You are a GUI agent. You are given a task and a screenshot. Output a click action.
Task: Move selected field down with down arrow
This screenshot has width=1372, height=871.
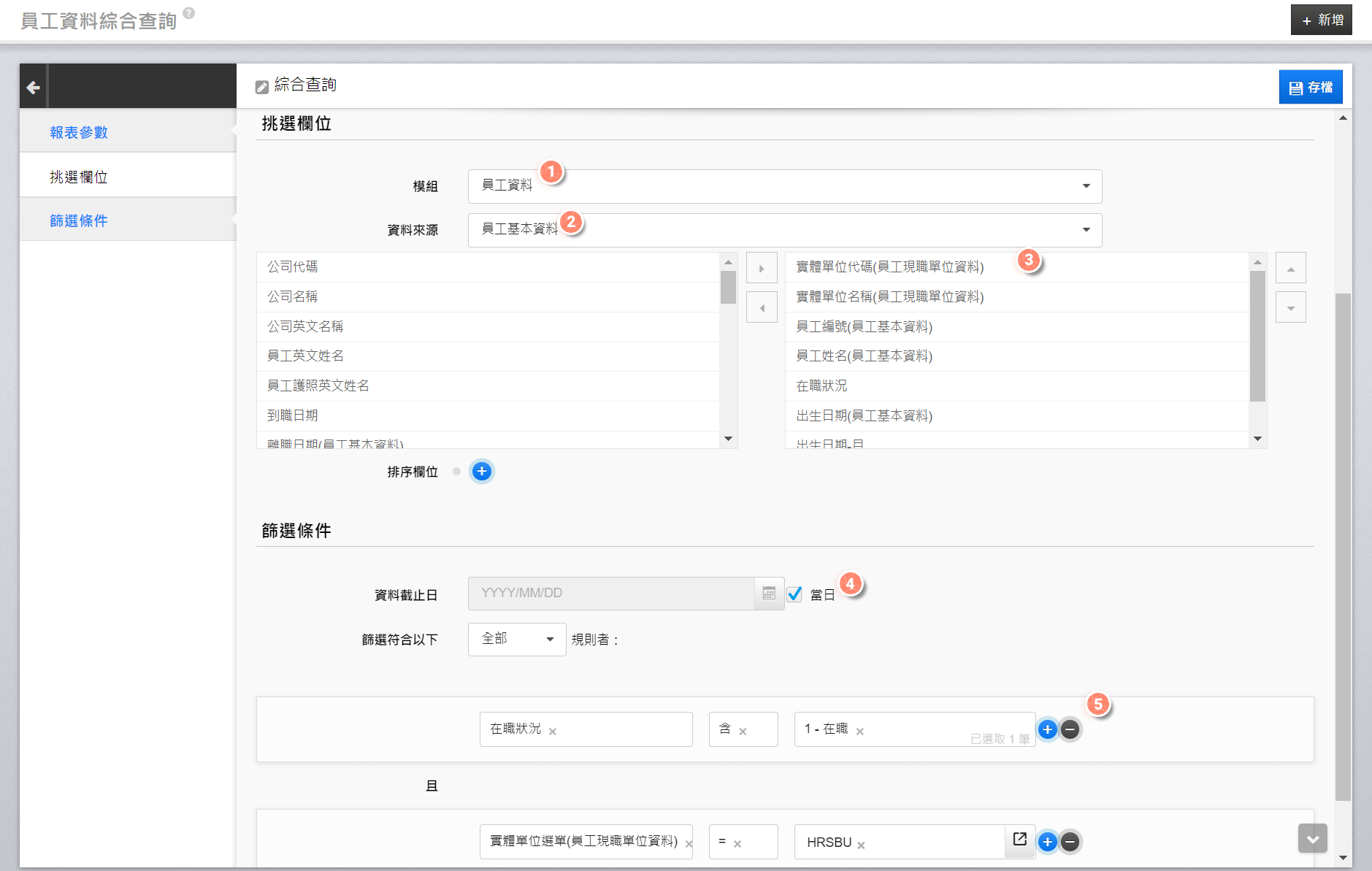(x=1290, y=308)
